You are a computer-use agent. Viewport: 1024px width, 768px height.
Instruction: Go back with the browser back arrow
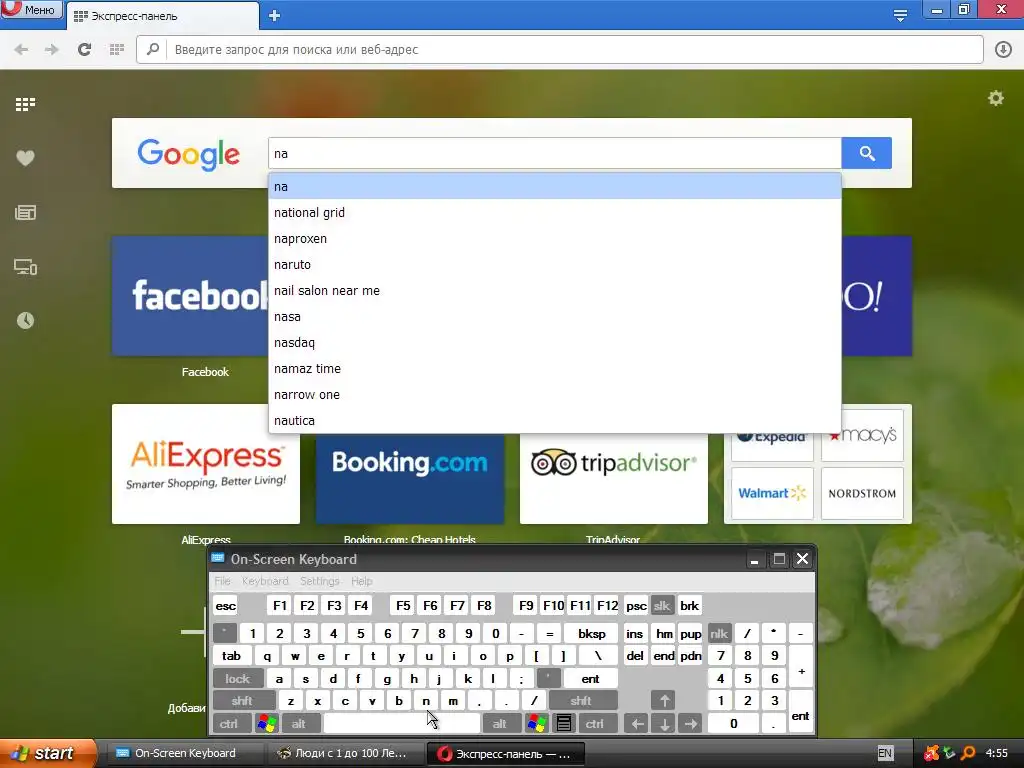coord(22,50)
